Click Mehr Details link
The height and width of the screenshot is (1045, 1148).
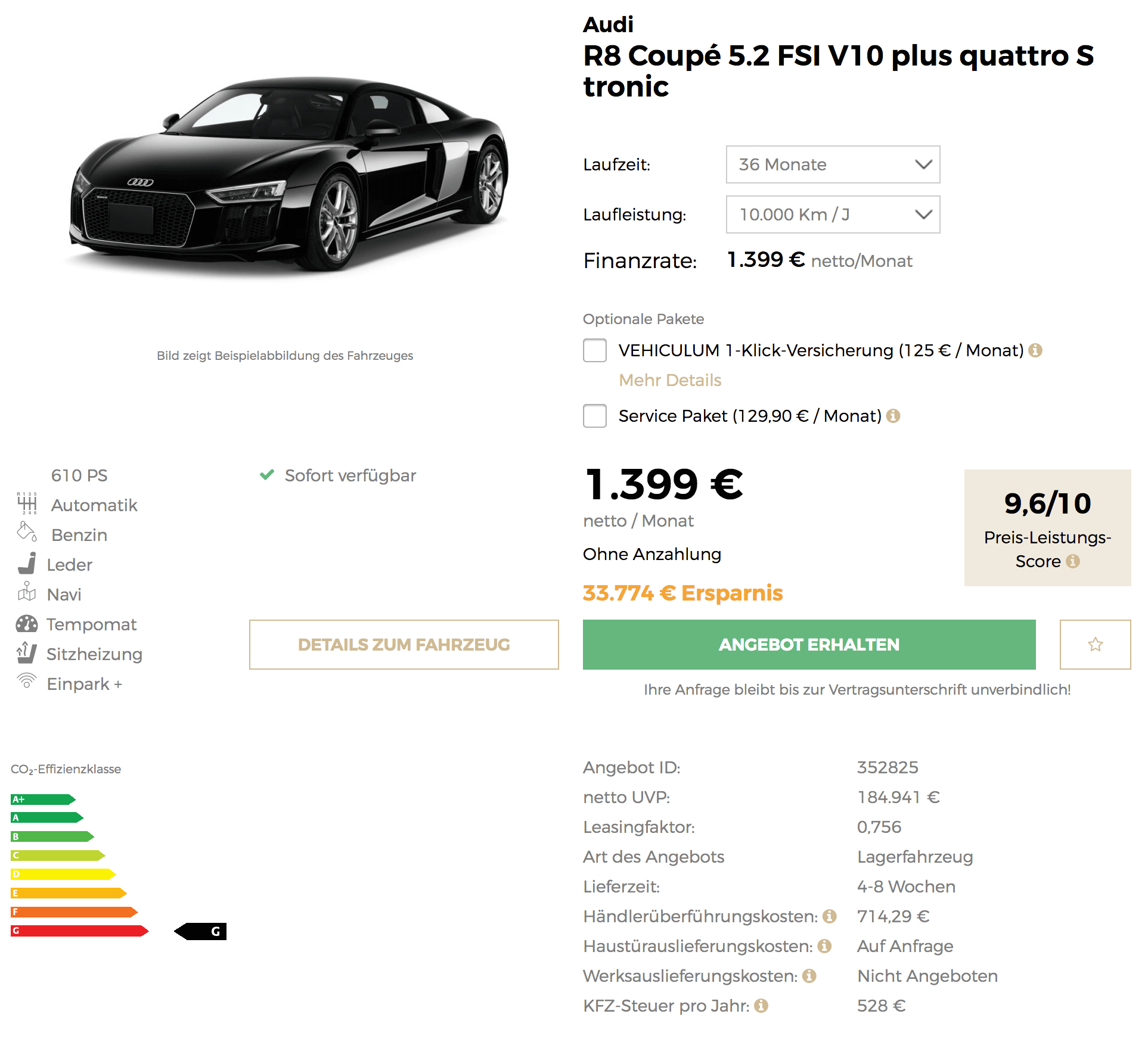point(670,380)
